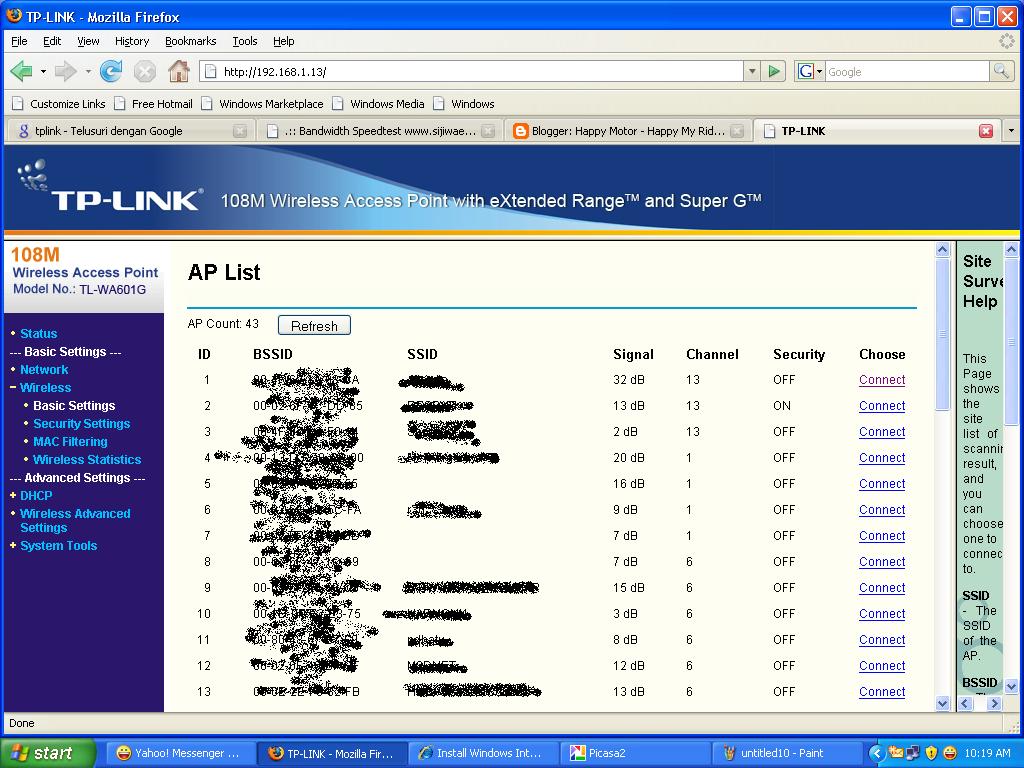Open the Windows Media bookmark

(x=379, y=104)
